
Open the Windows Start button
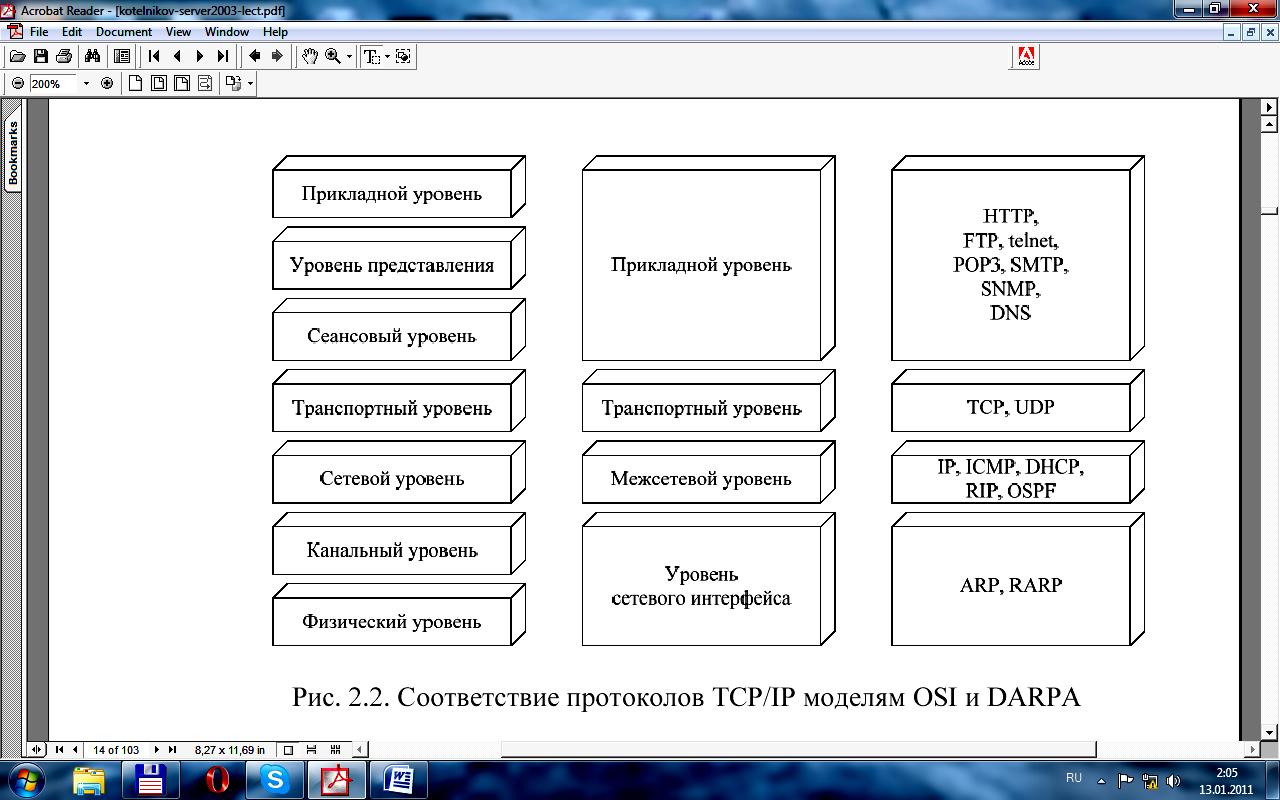coord(26,780)
